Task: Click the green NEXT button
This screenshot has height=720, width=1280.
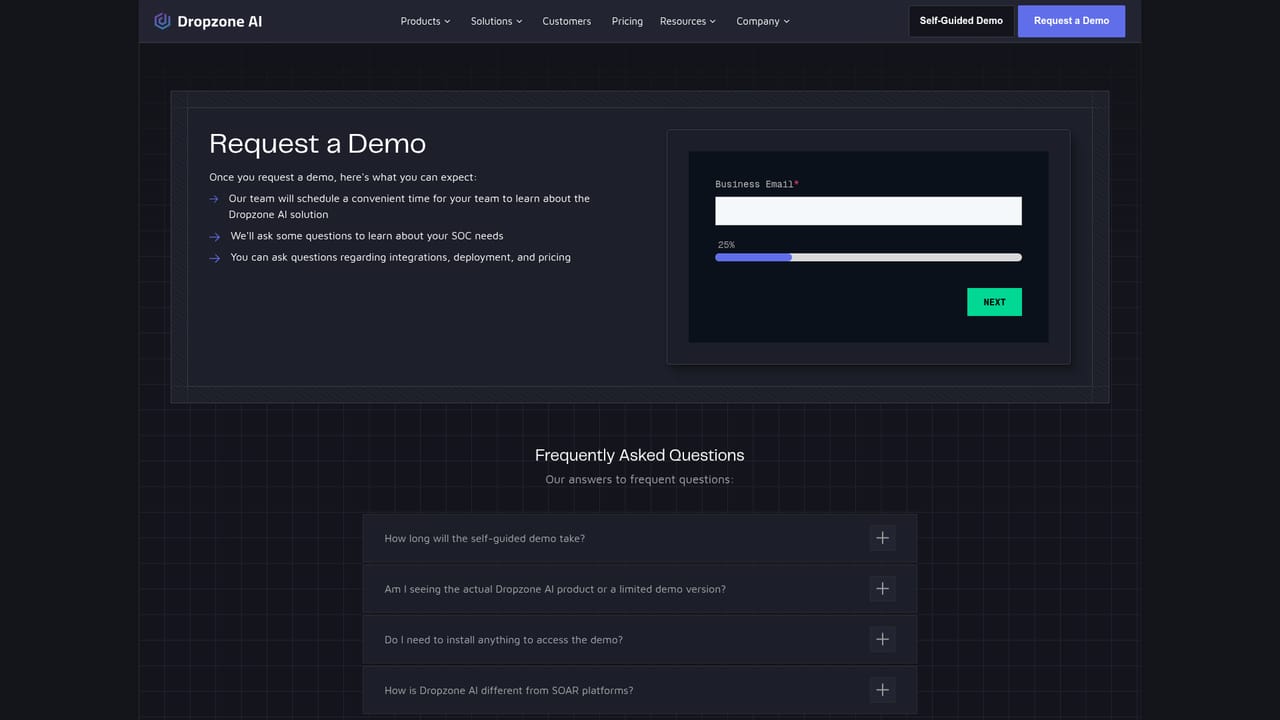Action: click(994, 302)
